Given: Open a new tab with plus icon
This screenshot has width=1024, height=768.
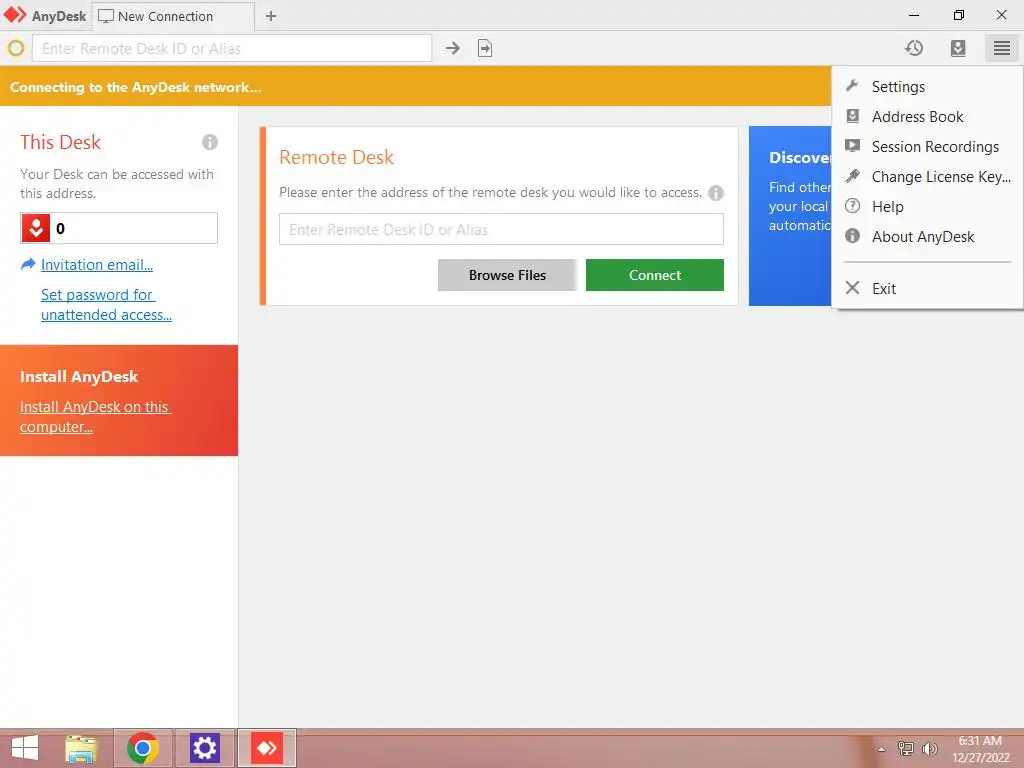Looking at the screenshot, I should pos(271,16).
